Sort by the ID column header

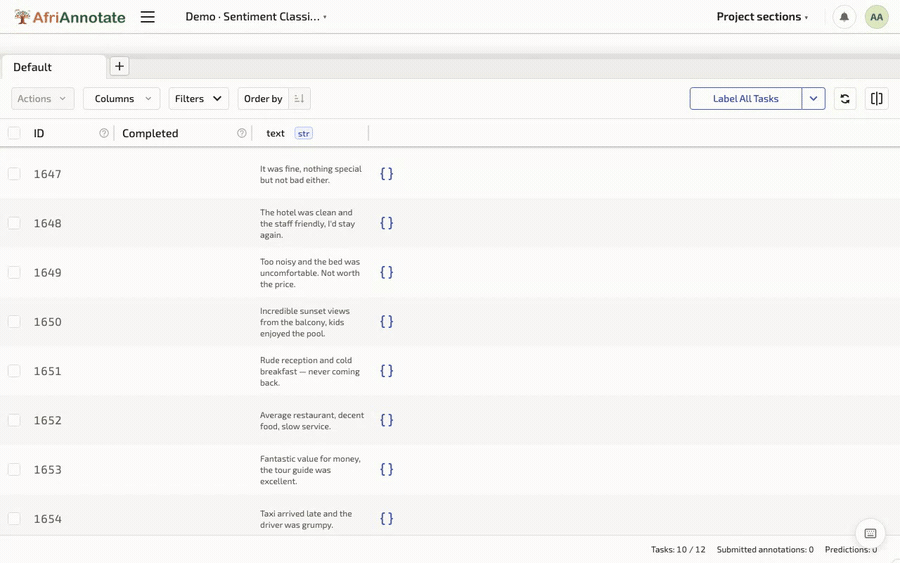click(38, 133)
